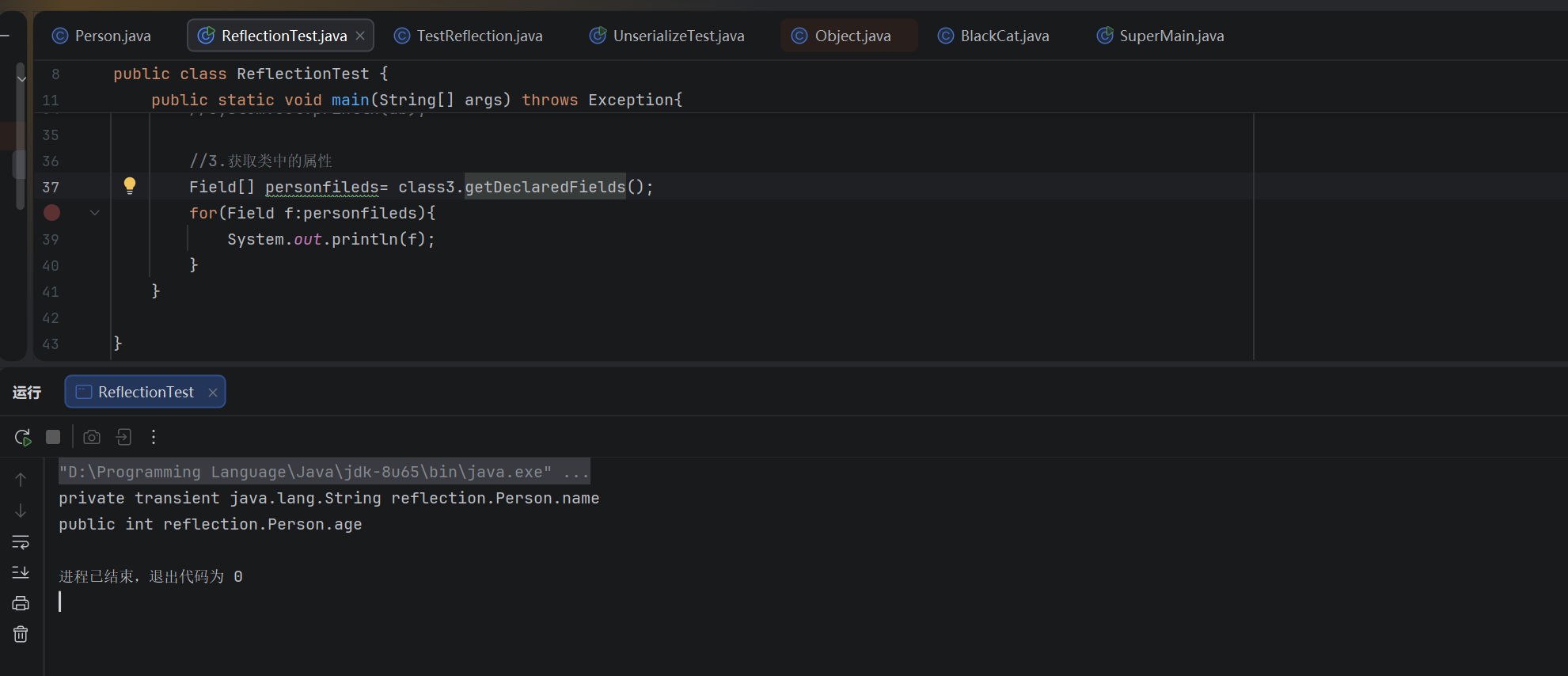Click the Chinese comment on line 36

tap(260, 161)
